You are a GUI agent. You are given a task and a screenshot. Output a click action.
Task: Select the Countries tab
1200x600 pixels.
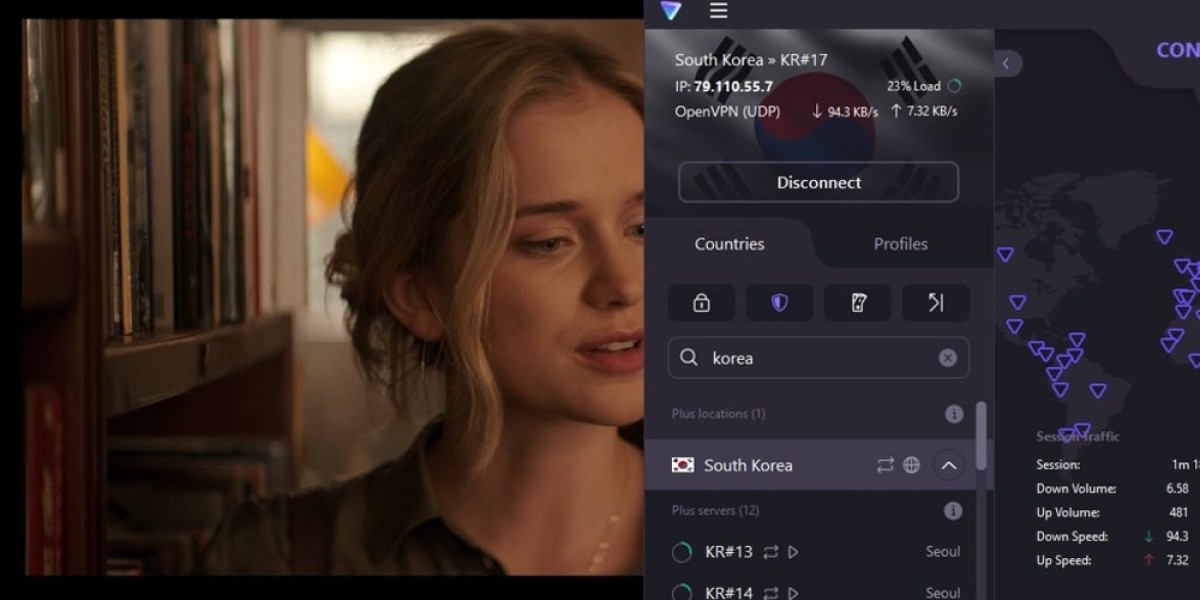pyautogui.click(x=729, y=243)
